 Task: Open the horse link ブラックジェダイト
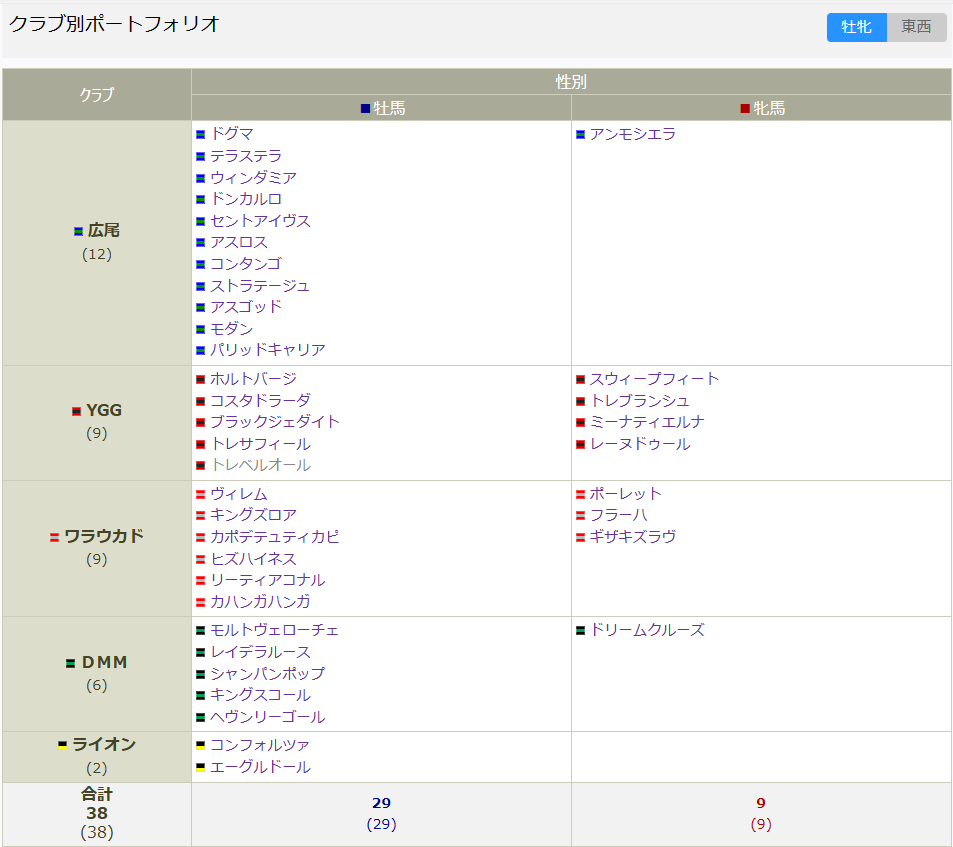[275, 422]
